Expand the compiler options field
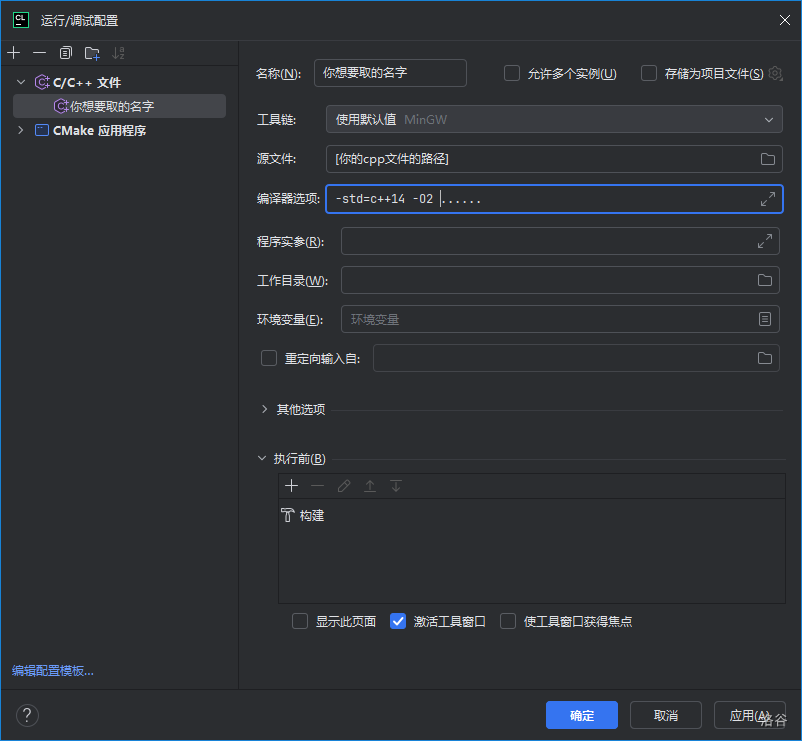The width and height of the screenshot is (802, 741). pyautogui.click(x=767, y=199)
